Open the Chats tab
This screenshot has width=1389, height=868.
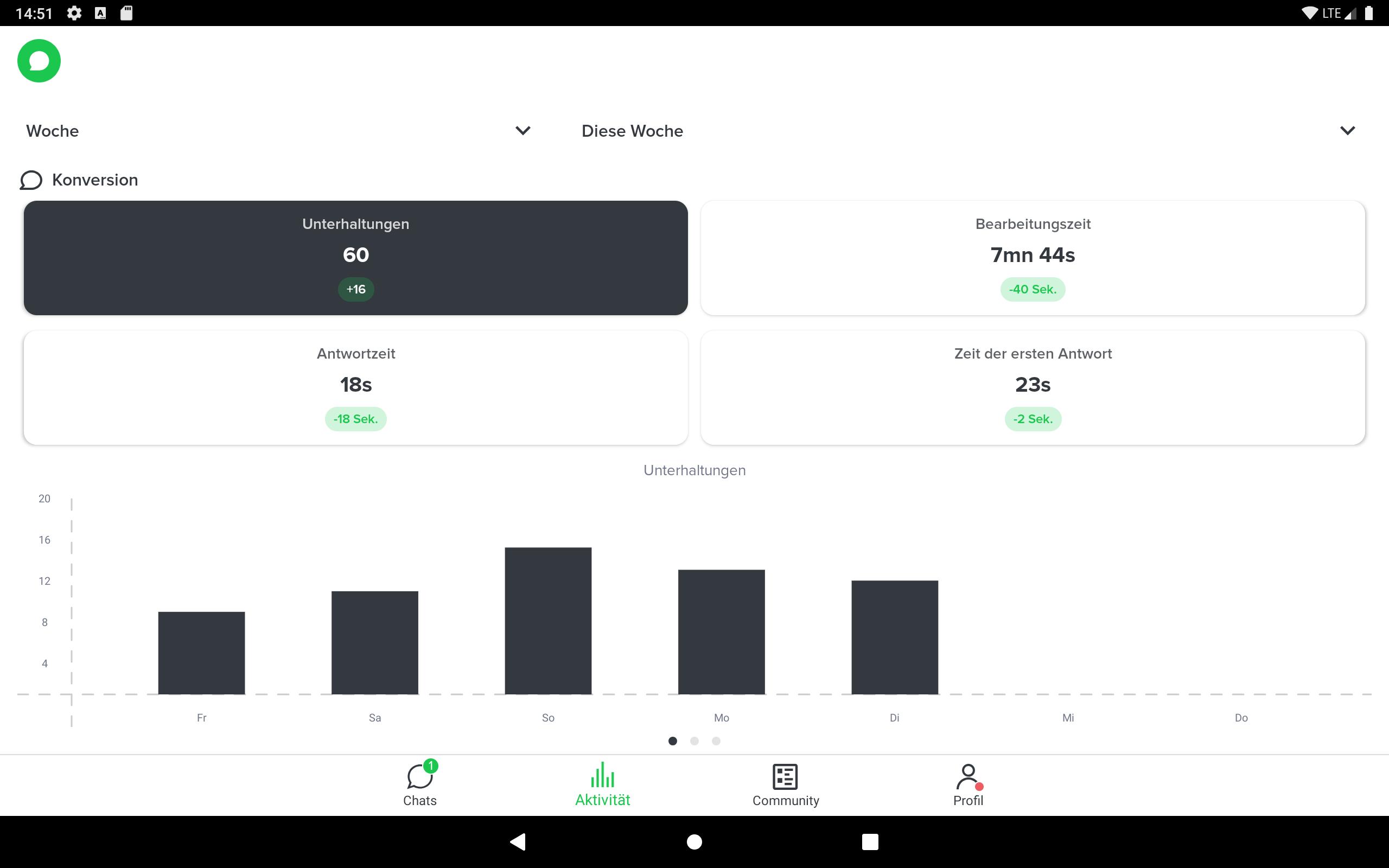point(420,784)
